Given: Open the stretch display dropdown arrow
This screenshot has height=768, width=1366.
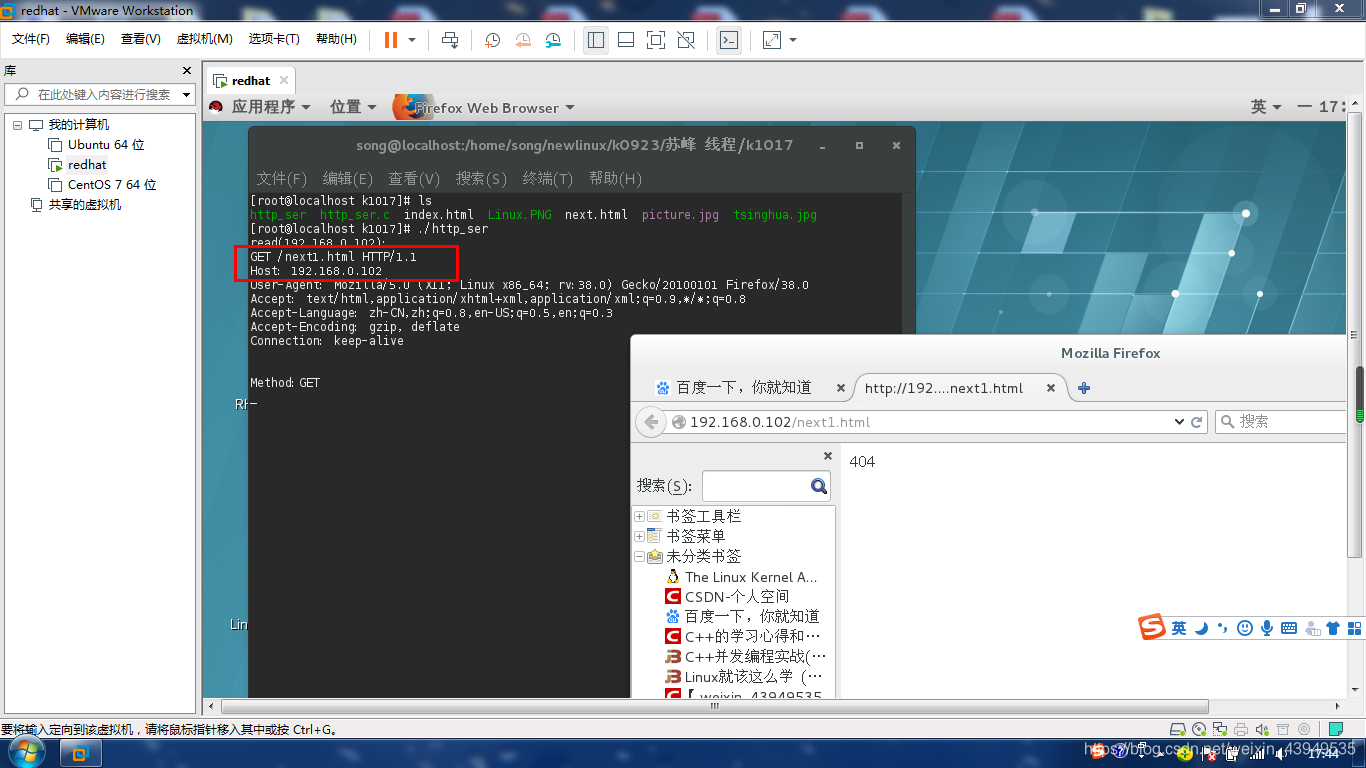Looking at the screenshot, I should coord(793,40).
